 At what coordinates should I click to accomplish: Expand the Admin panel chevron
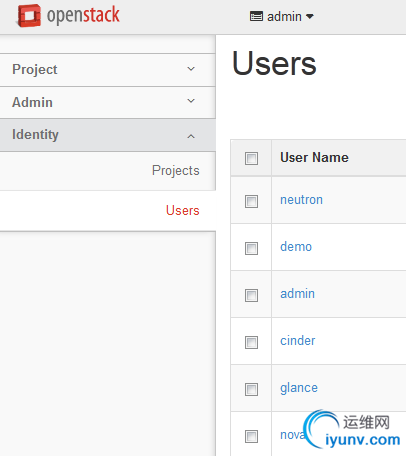point(191,101)
